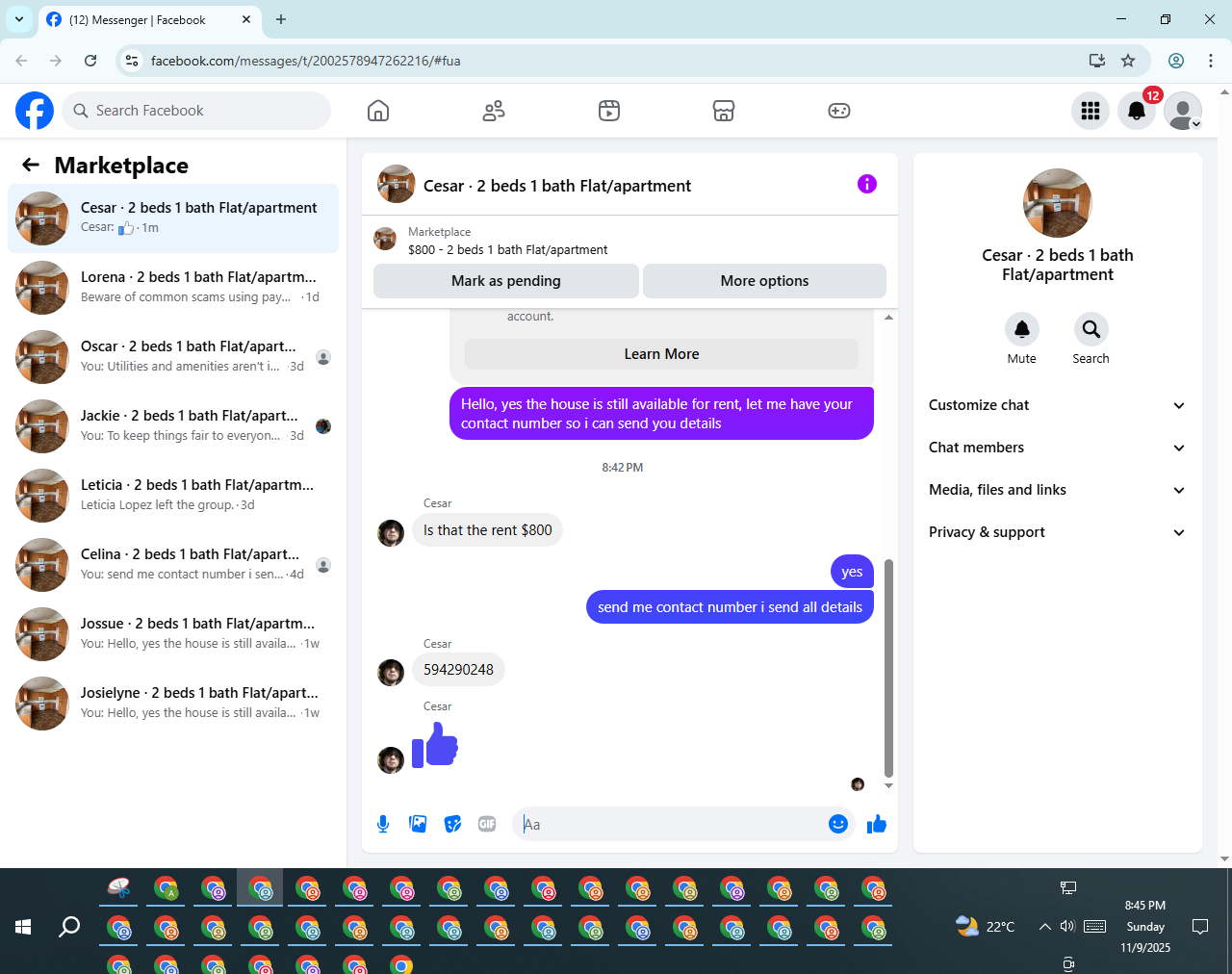Click Cesar's avatar beside 594290248 message
The height and width of the screenshot is (974, 1232).
391,673
